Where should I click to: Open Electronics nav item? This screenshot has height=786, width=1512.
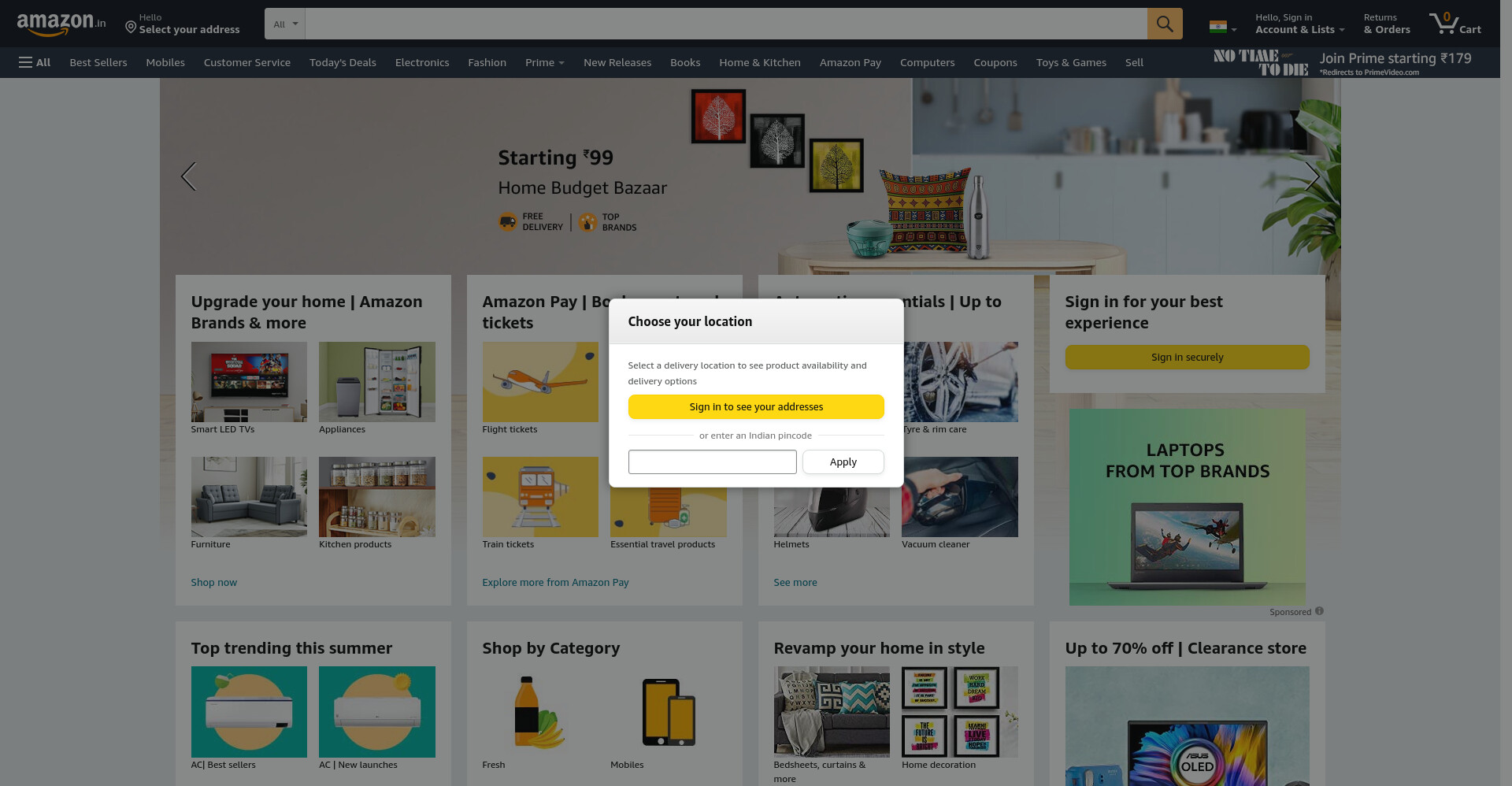pyautogui.click(x=422, y=62)
